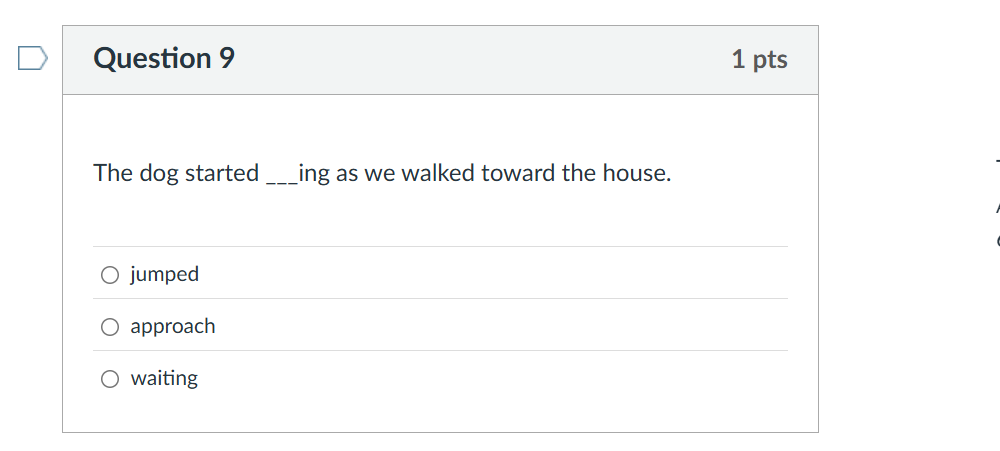Click the word started in the question

tap(222, 173)
